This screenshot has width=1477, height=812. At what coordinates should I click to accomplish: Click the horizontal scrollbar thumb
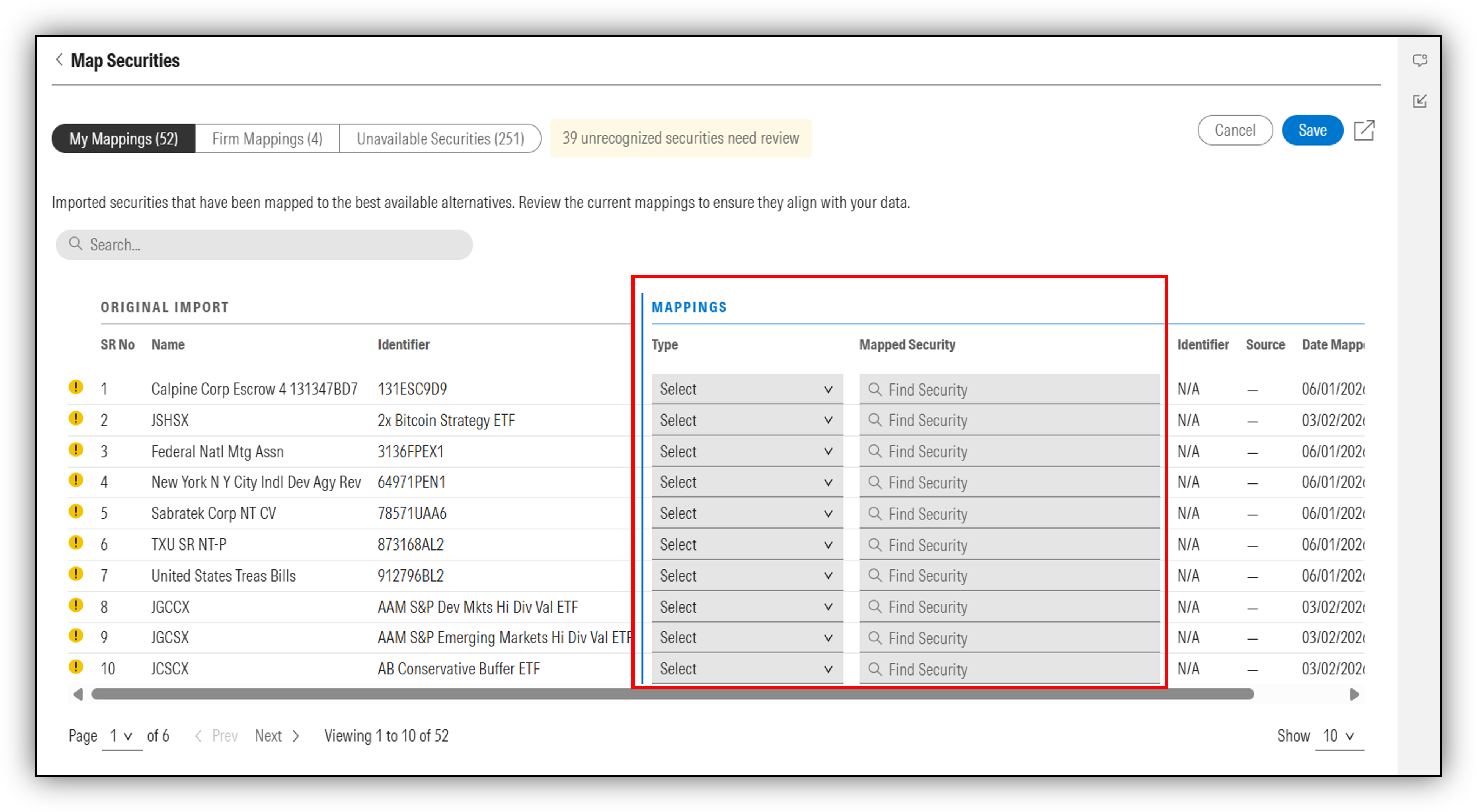[672, 695]
